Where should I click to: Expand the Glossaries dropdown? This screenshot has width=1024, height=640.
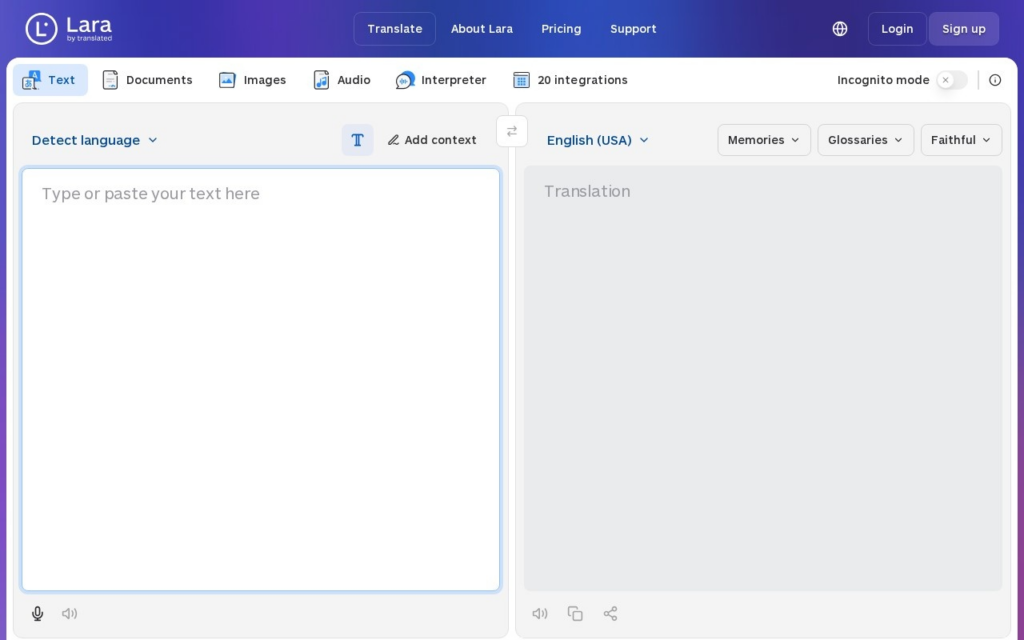[x=865, y=140]
